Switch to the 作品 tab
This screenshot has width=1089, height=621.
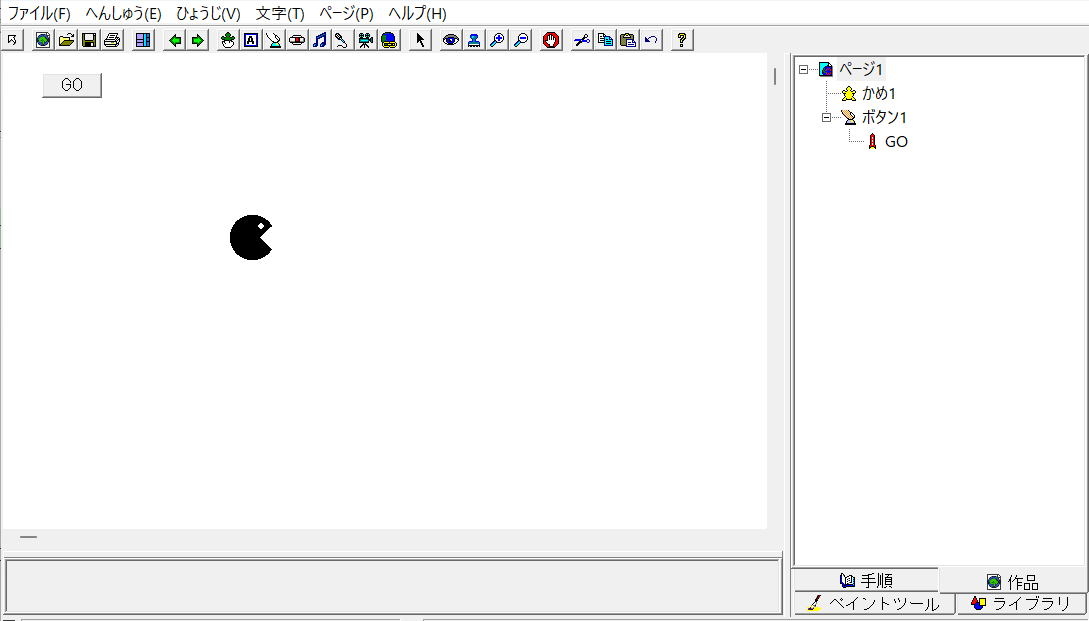pyautogui.click(x=1013, y=581)
